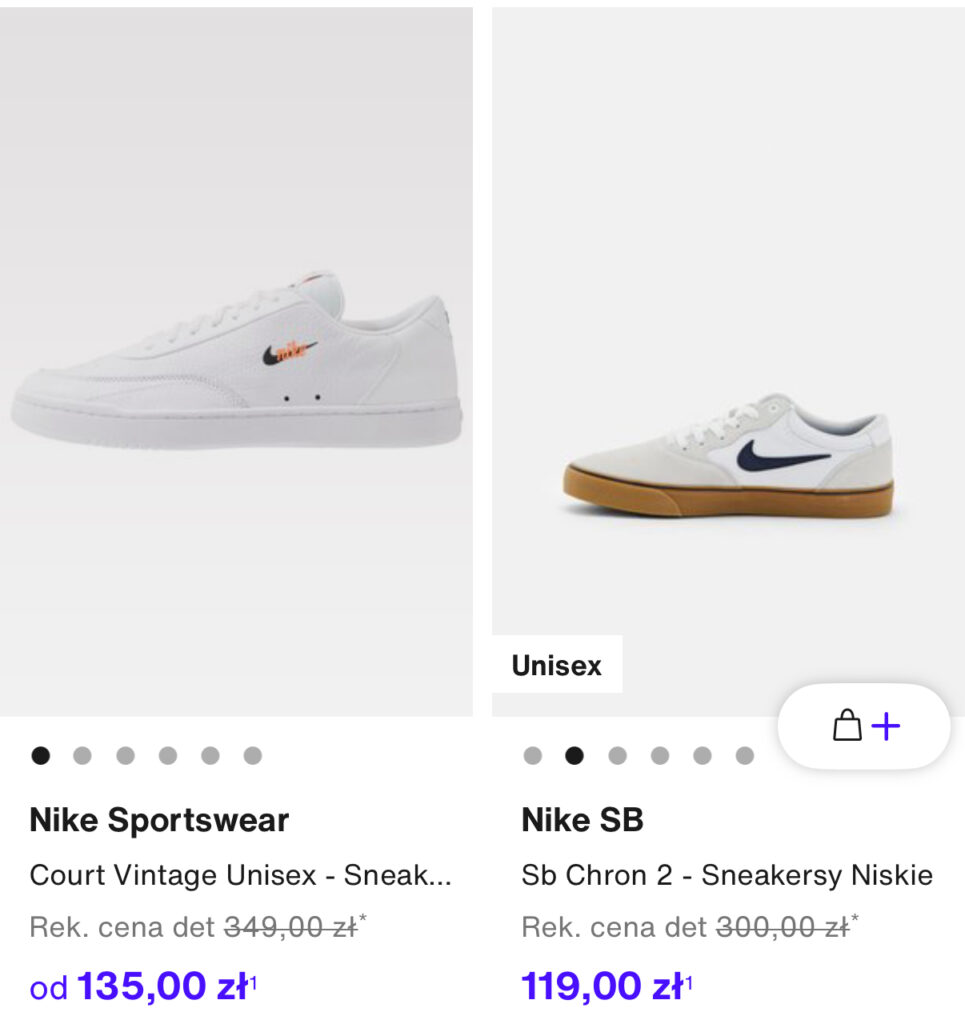Select sixth carousel dot under Nike SB

[x=745, y=756]
